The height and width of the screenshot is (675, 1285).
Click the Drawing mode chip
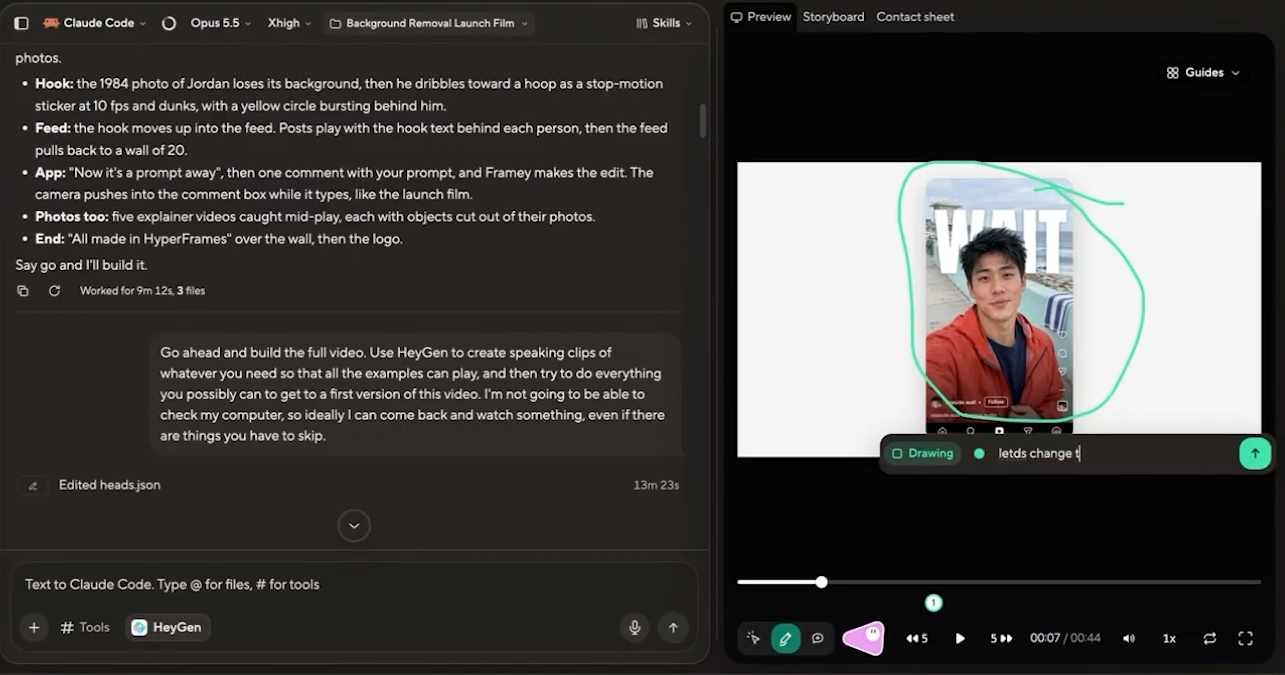coord(922,453)
